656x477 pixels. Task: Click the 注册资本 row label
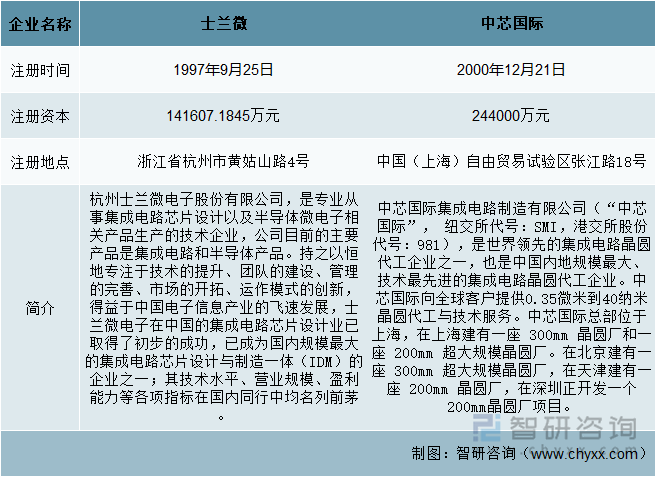tap(40, 116)
